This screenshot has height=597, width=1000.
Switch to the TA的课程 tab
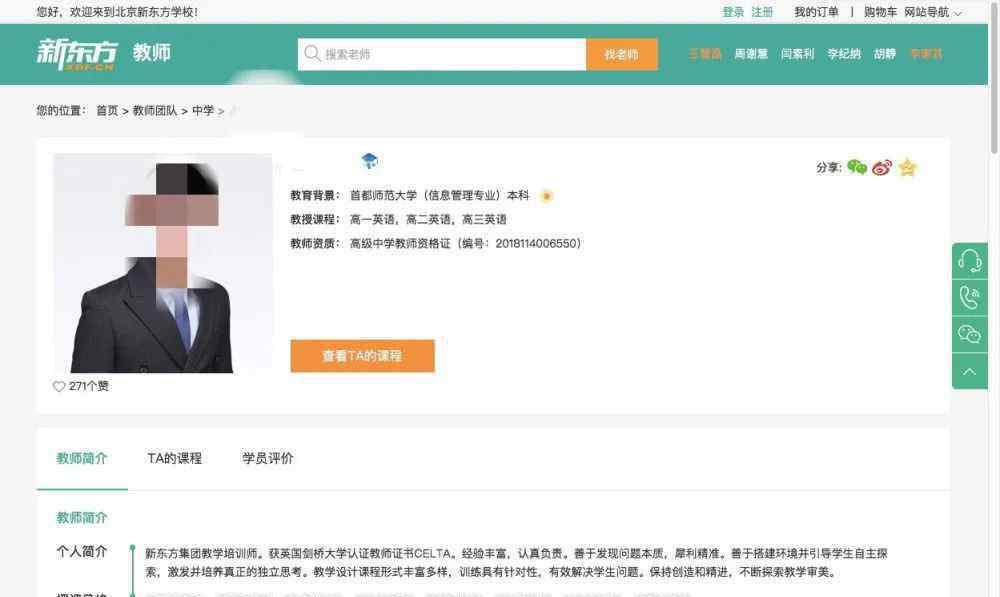click(174, 459)
